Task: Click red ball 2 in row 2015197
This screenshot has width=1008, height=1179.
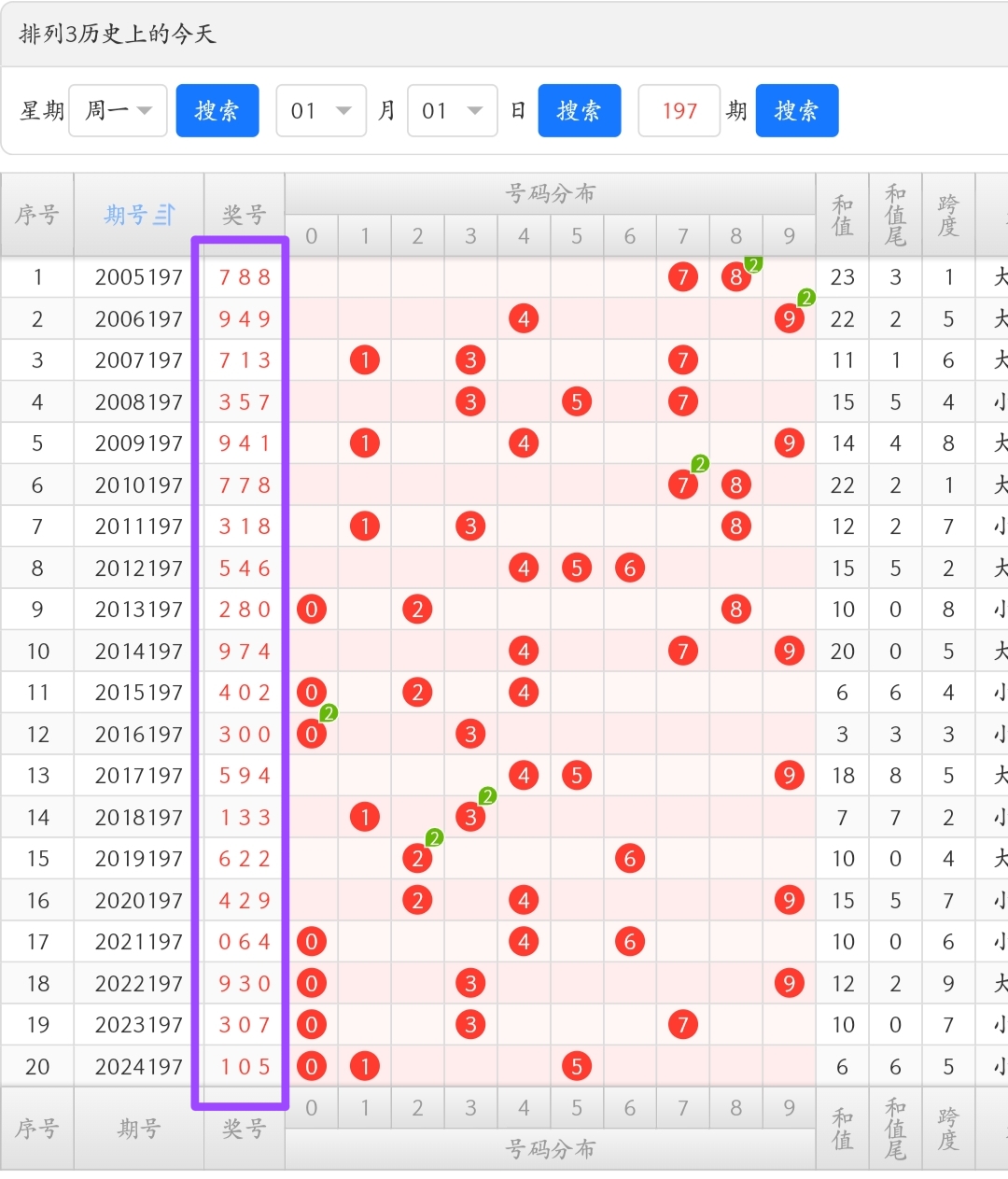Action: tap(417, 693)
